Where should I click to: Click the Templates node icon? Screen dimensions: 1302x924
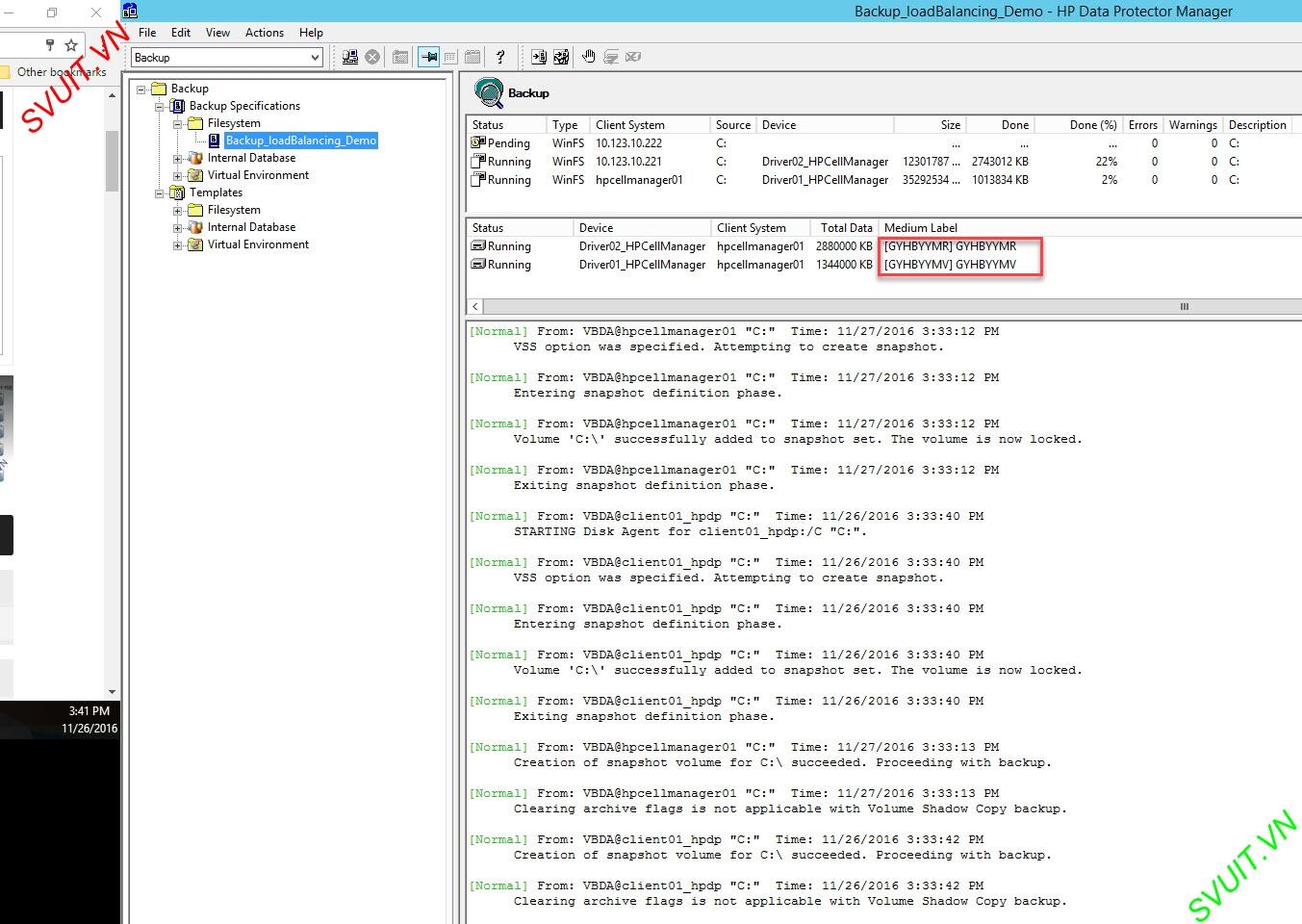[x=177, y=192]
